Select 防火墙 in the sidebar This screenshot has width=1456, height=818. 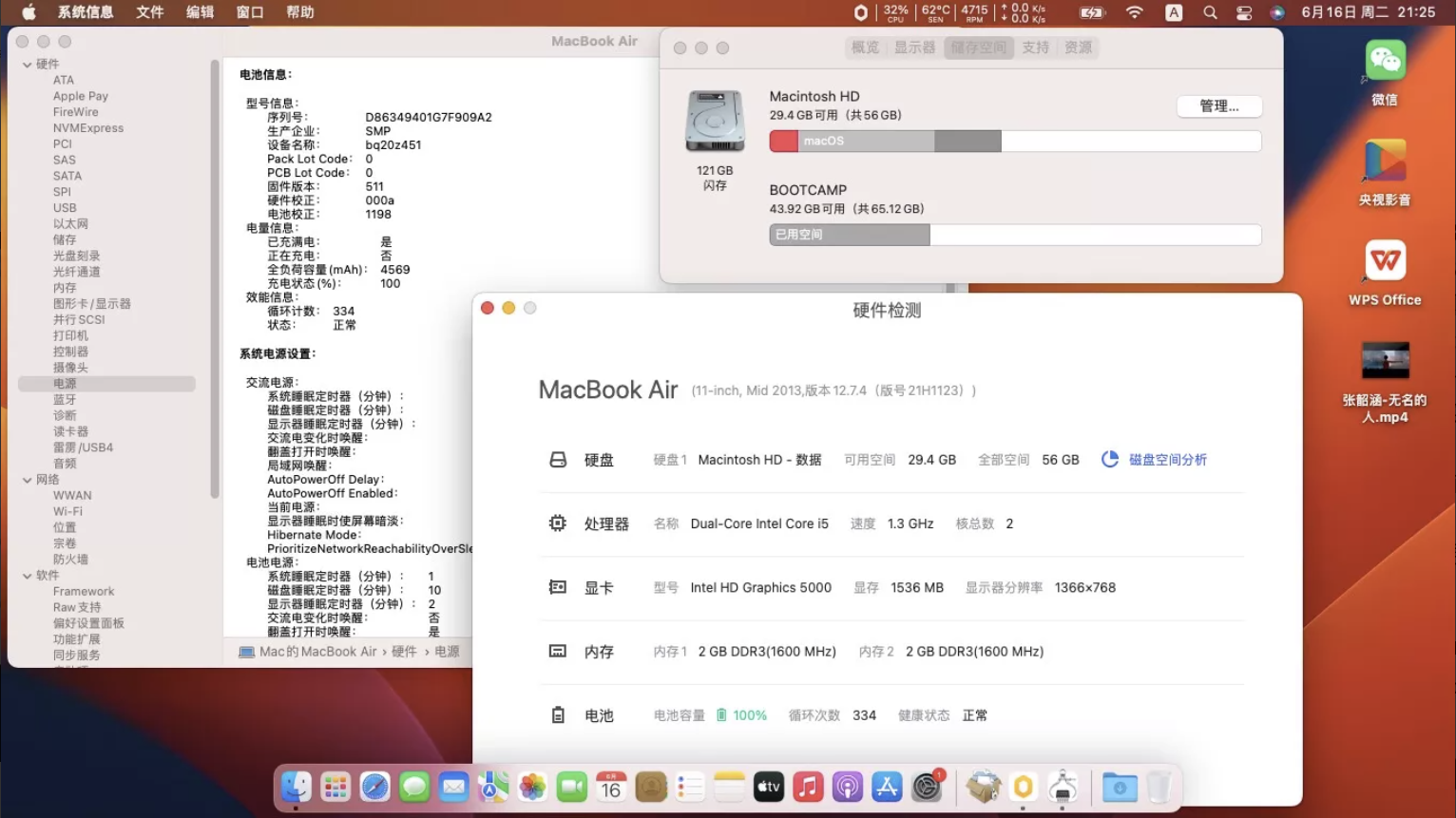[70, 560]
